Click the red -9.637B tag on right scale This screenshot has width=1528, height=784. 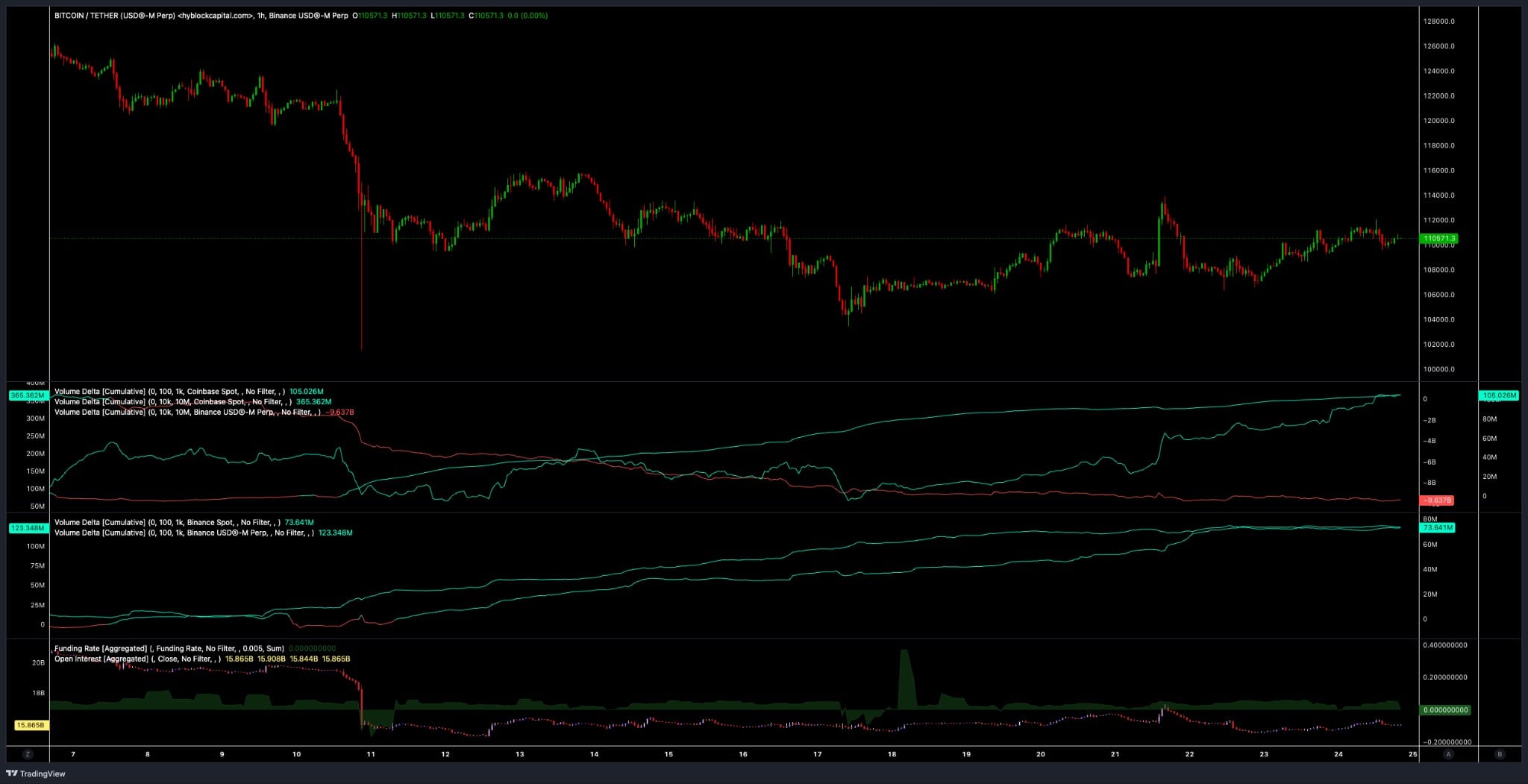coord(1436,500)
